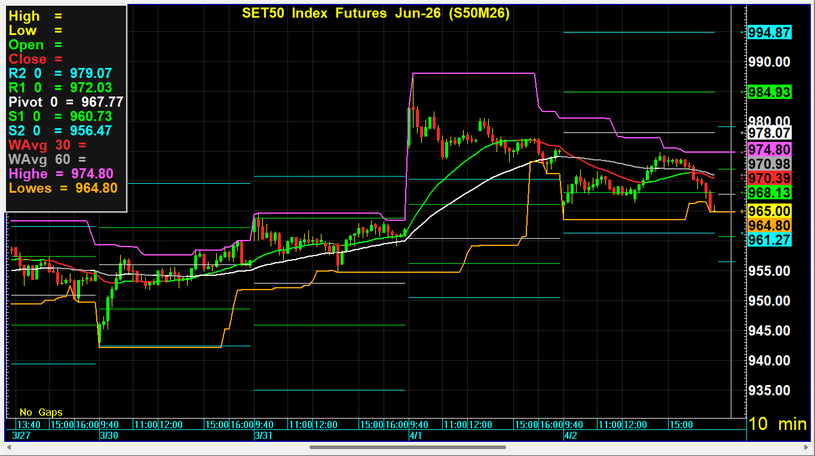Click the left arrow of the horizontal scrollbar
The image size is (815, 456).
[8, 447]
